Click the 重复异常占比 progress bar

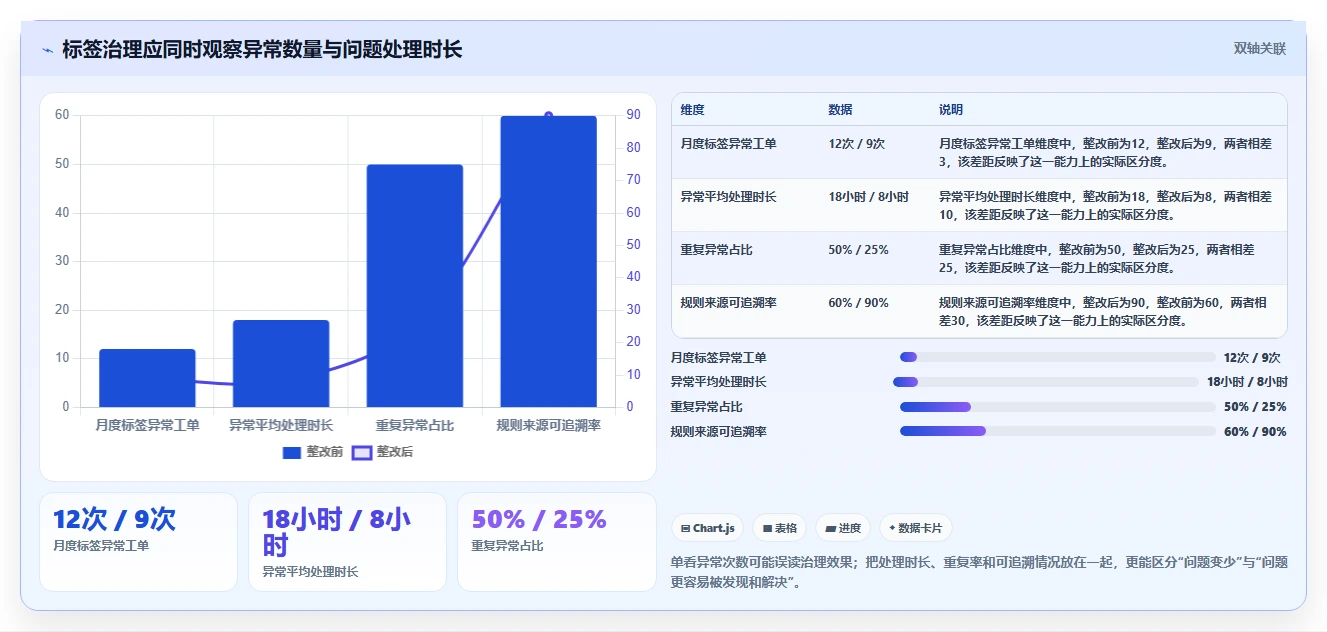click(1057, 407)
